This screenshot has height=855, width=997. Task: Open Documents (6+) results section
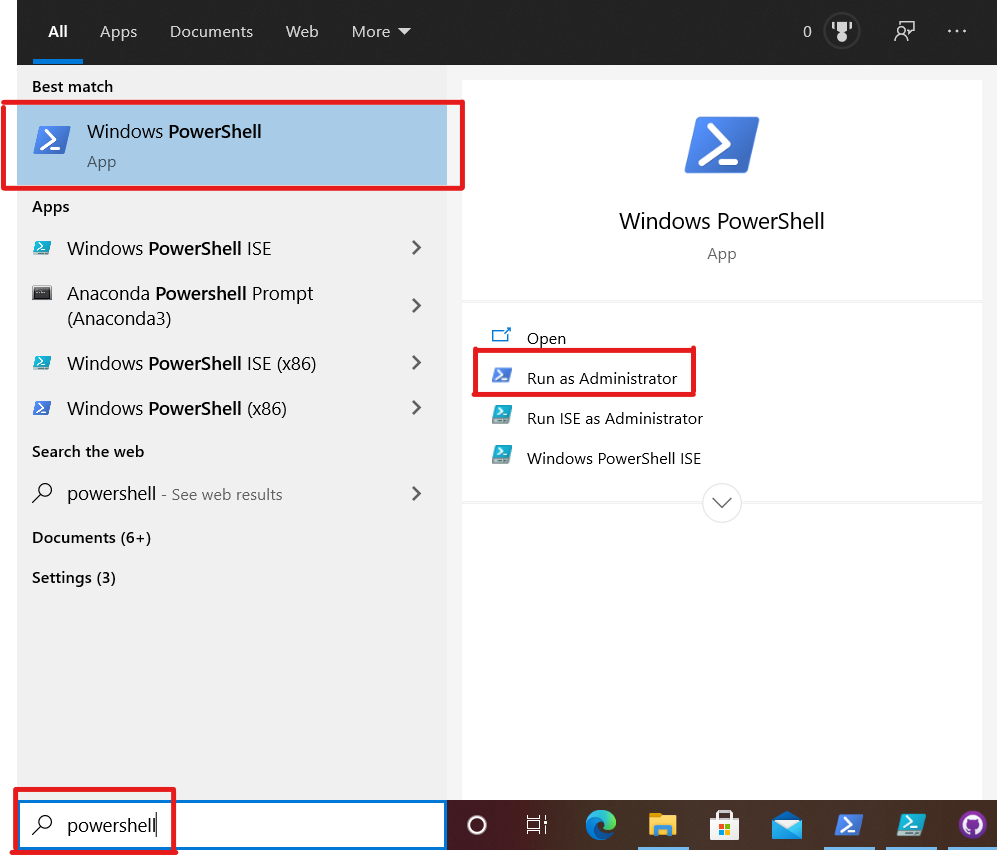point(92,538)
